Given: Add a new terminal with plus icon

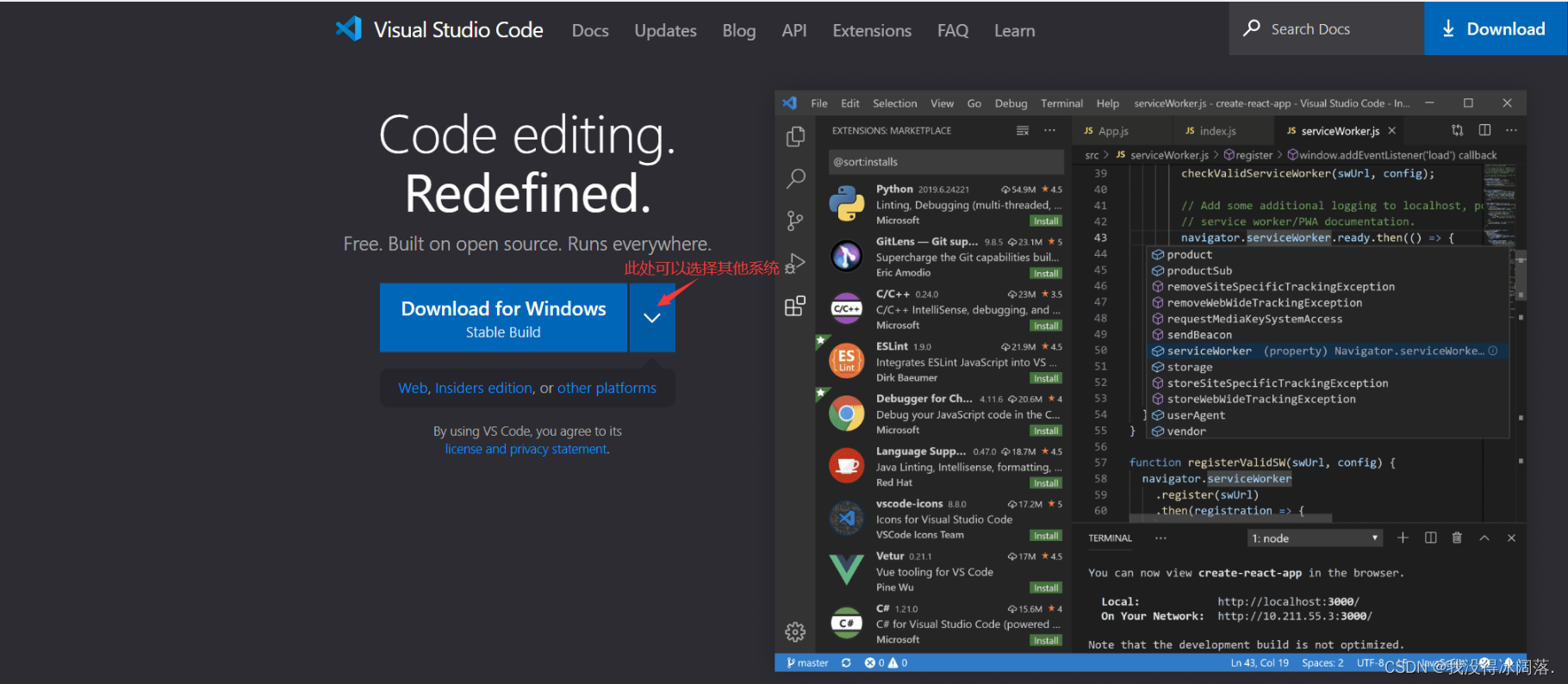Looking at the screenshot, I should (x=1403, y=538).
